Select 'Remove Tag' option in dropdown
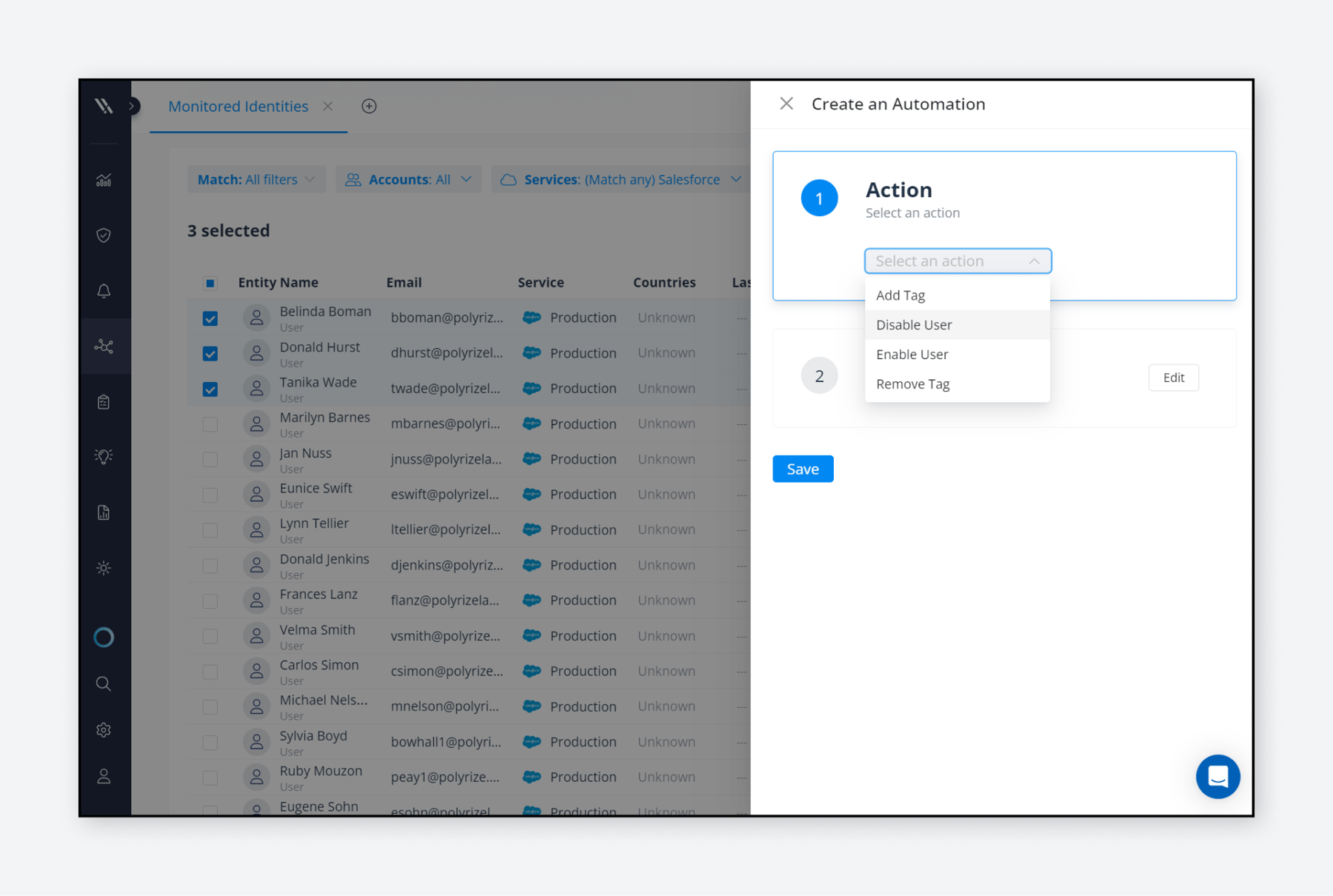Screen dimensions: 1333x896 coord(912,384)
